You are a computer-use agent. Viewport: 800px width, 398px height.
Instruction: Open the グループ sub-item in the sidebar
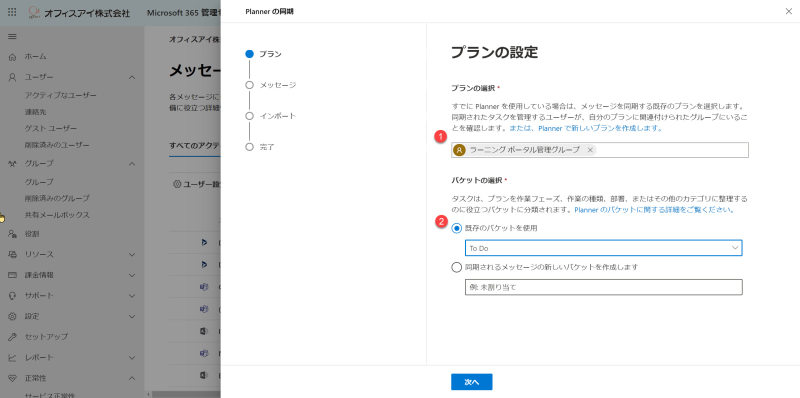[39, 182]
